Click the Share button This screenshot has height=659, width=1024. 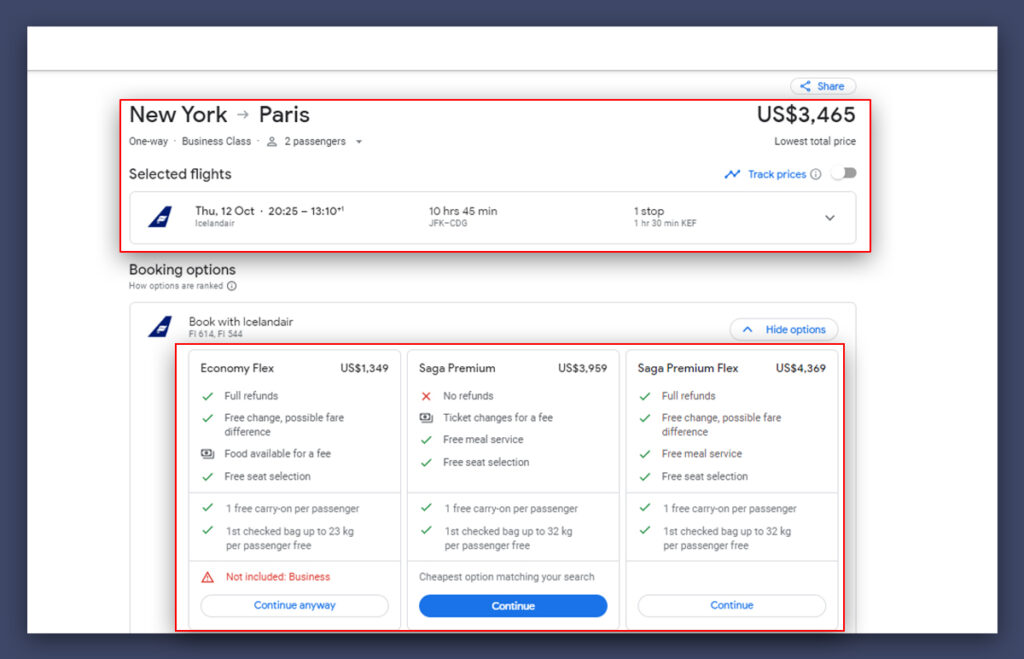coord(822,86)
